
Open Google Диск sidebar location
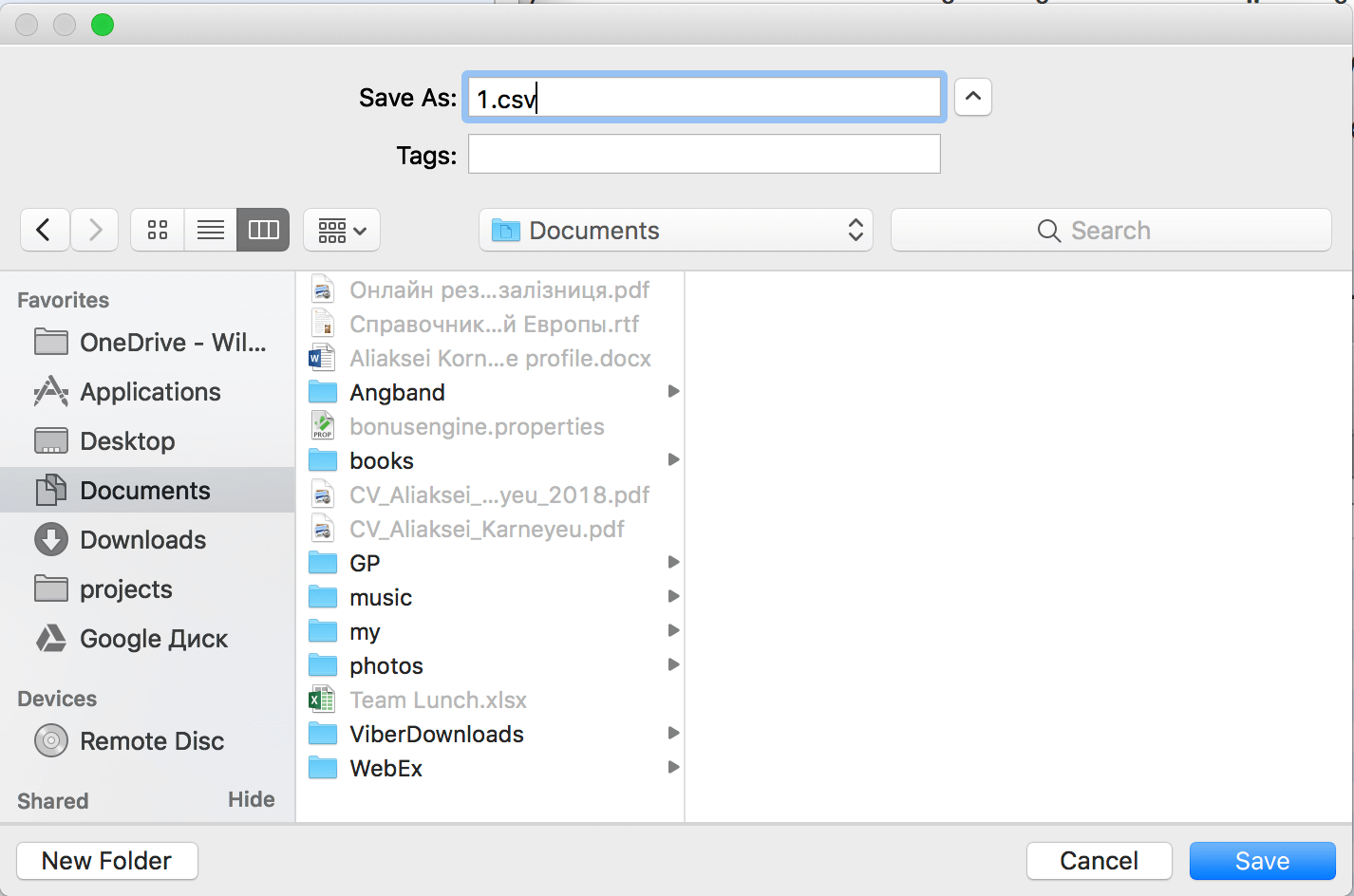(x=154, y=639)
